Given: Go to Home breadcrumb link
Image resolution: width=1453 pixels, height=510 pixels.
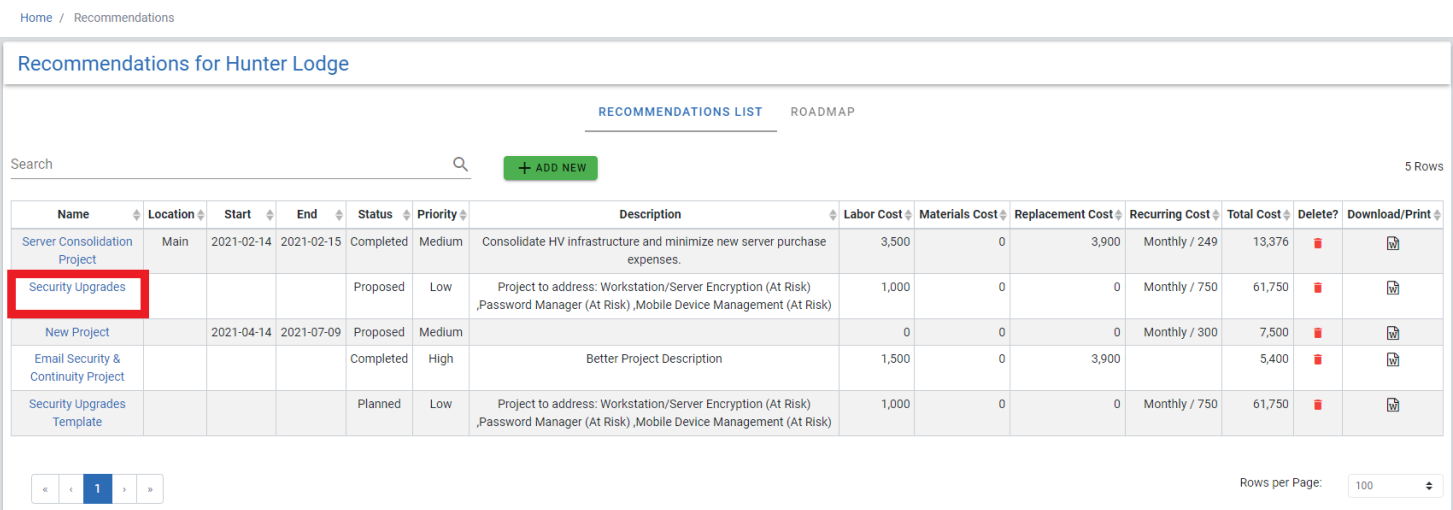Looking at the screenshot, I should pyautogui.click(x=36, y=18).
